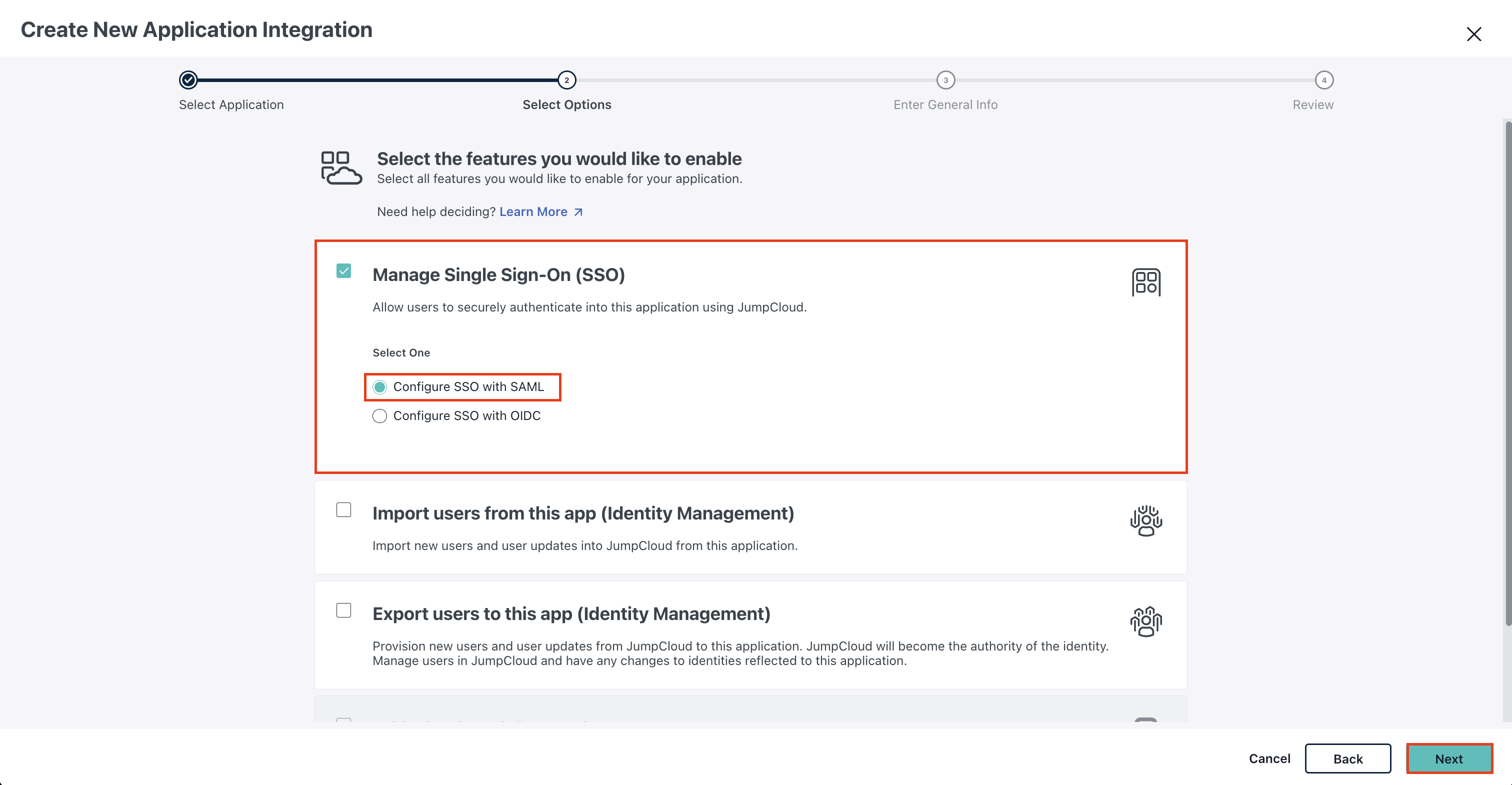This screenshot has height=785, width=1512.
Task: Click the vertical scrollbar of the dialog
Action: point(1507,373)
